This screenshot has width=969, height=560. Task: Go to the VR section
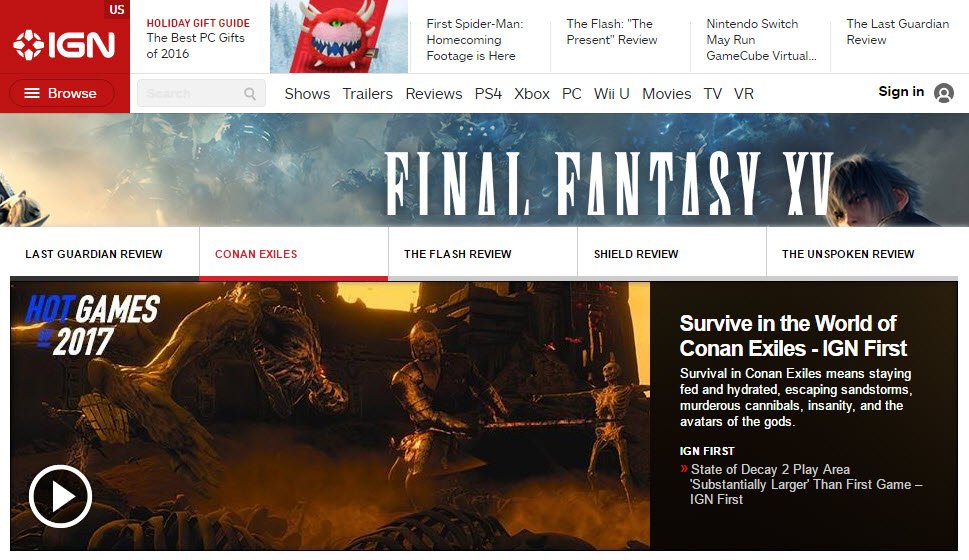coord(744,94)
